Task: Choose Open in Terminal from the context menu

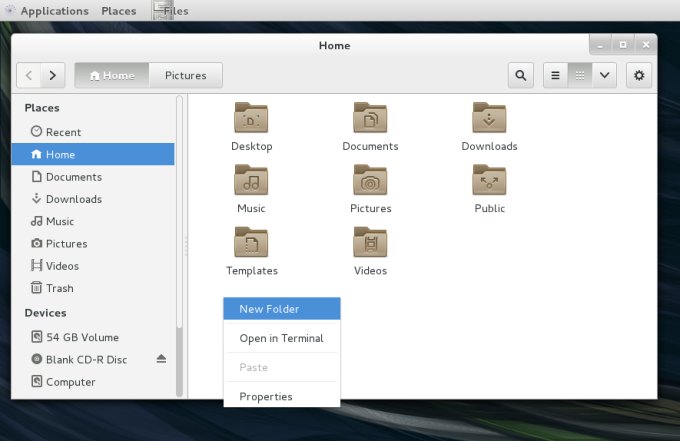Action: (x=282, y=338)
